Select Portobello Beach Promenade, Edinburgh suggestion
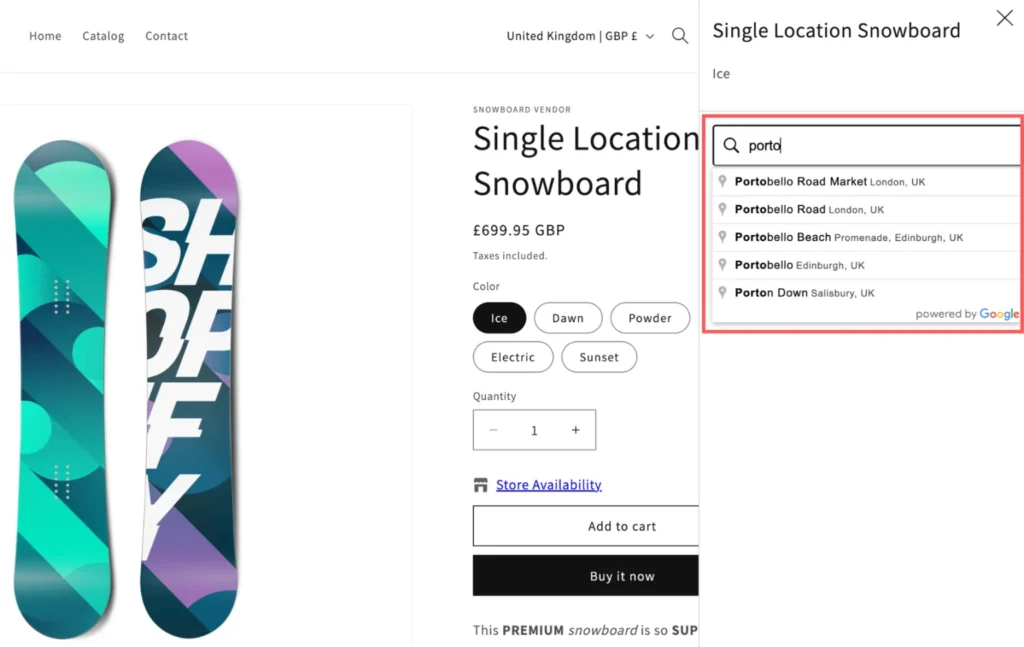Viewport: 1024px width, 647px height. coord(848,238)
